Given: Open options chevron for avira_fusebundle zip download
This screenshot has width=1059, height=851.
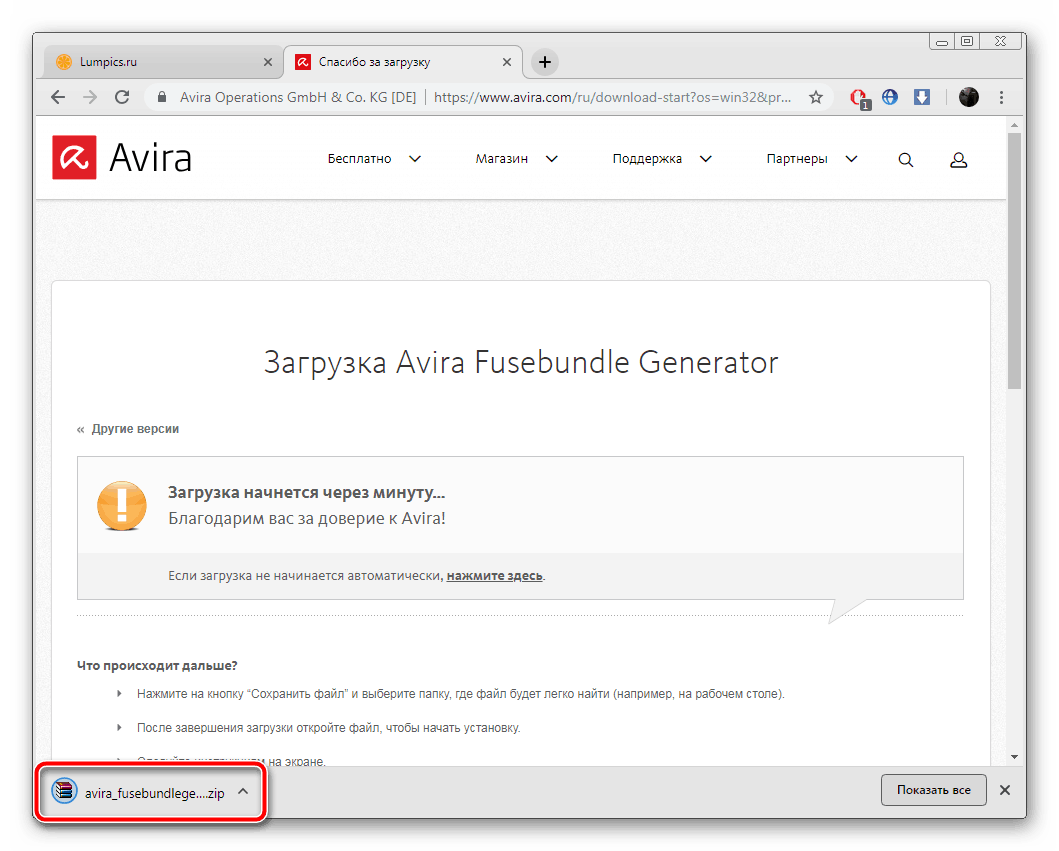Looking at the screenshot, I should 243,791.
